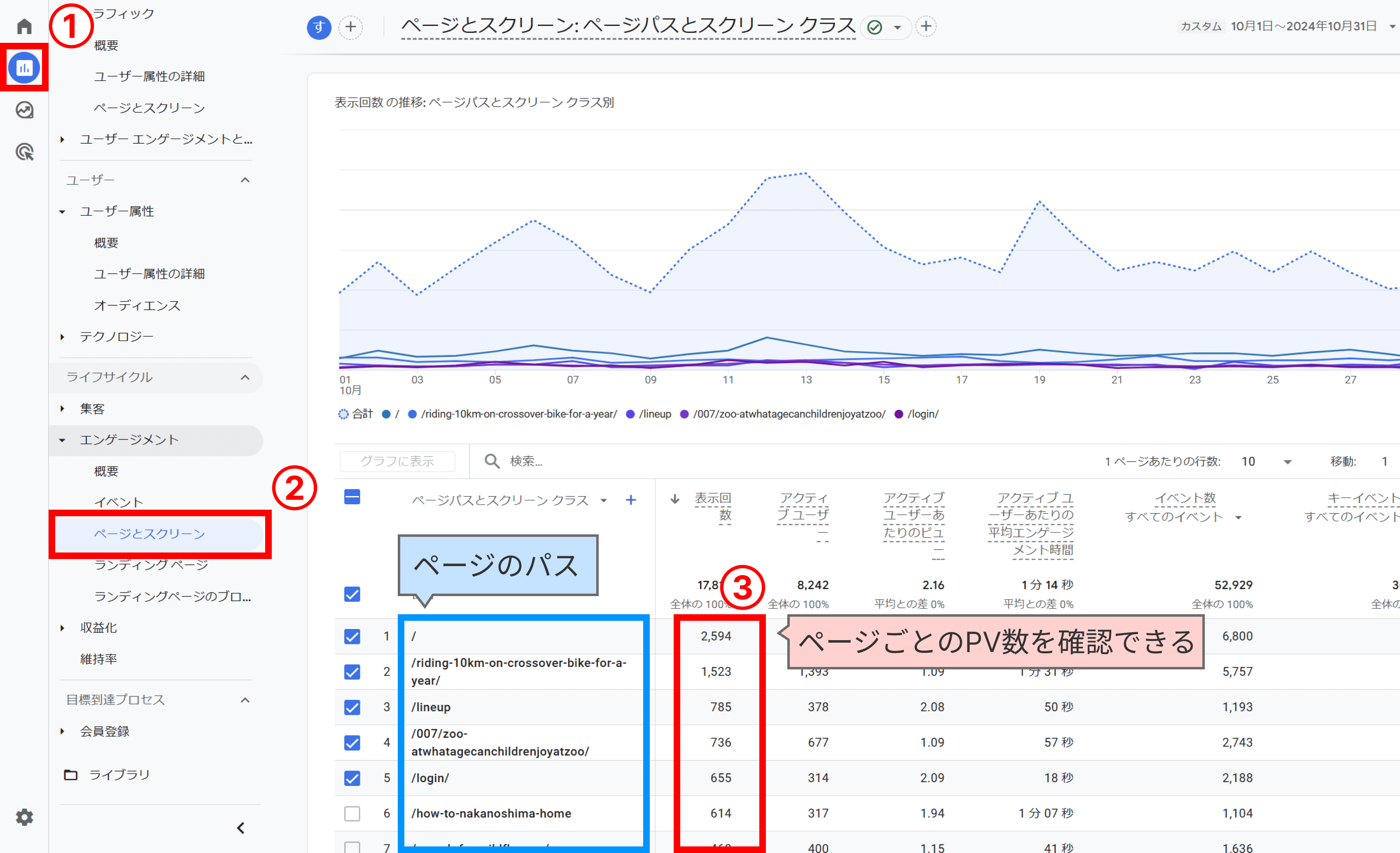
Task: Click the /lineup legend color dot
Action: tap(630, 414)
